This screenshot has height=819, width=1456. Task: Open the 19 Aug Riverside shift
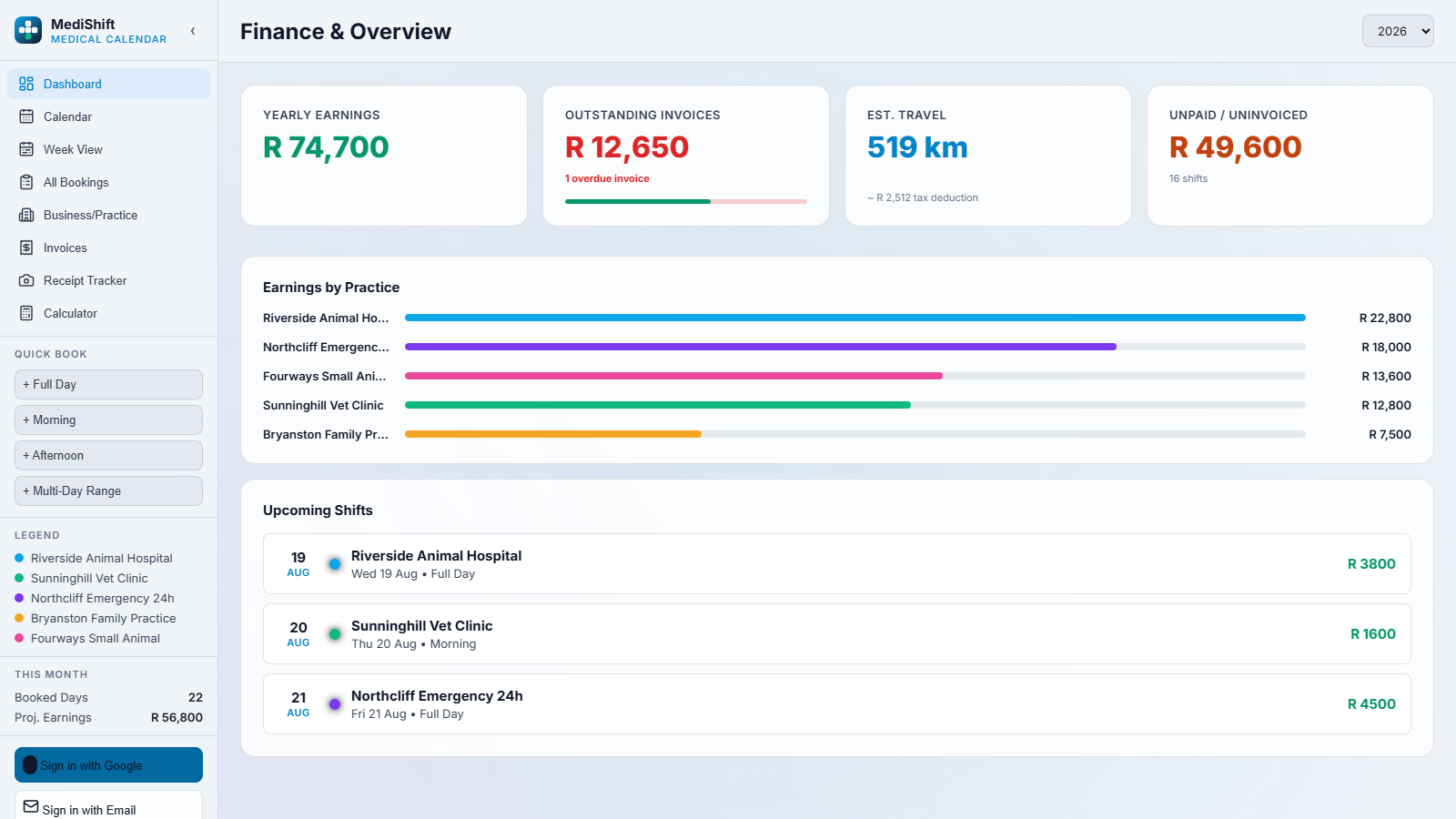pos(837,564)
